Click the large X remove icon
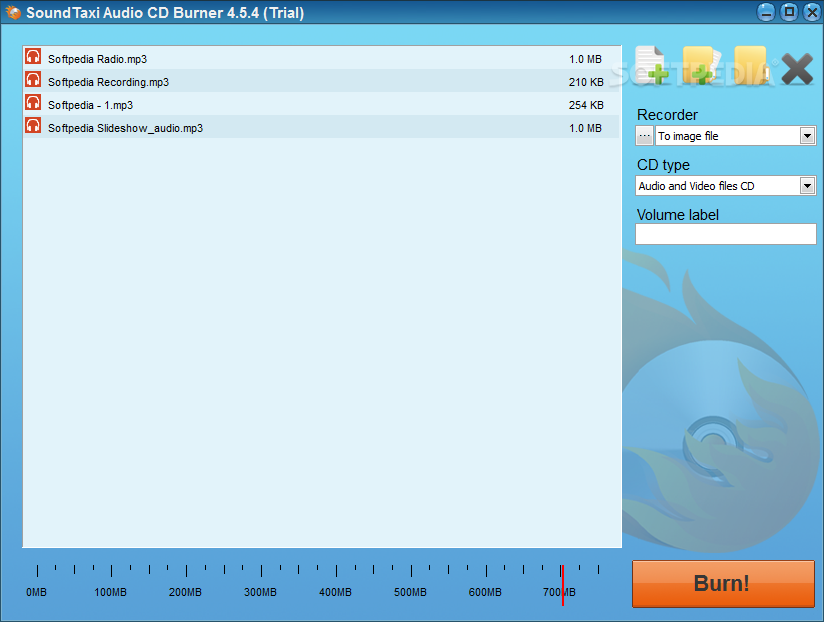 (x=797, y=69)
